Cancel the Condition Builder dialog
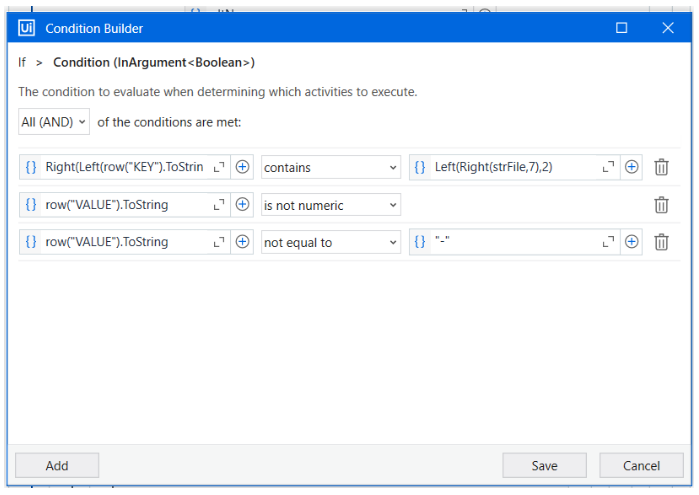Screen dimensions: 699x495 point(641,466)
